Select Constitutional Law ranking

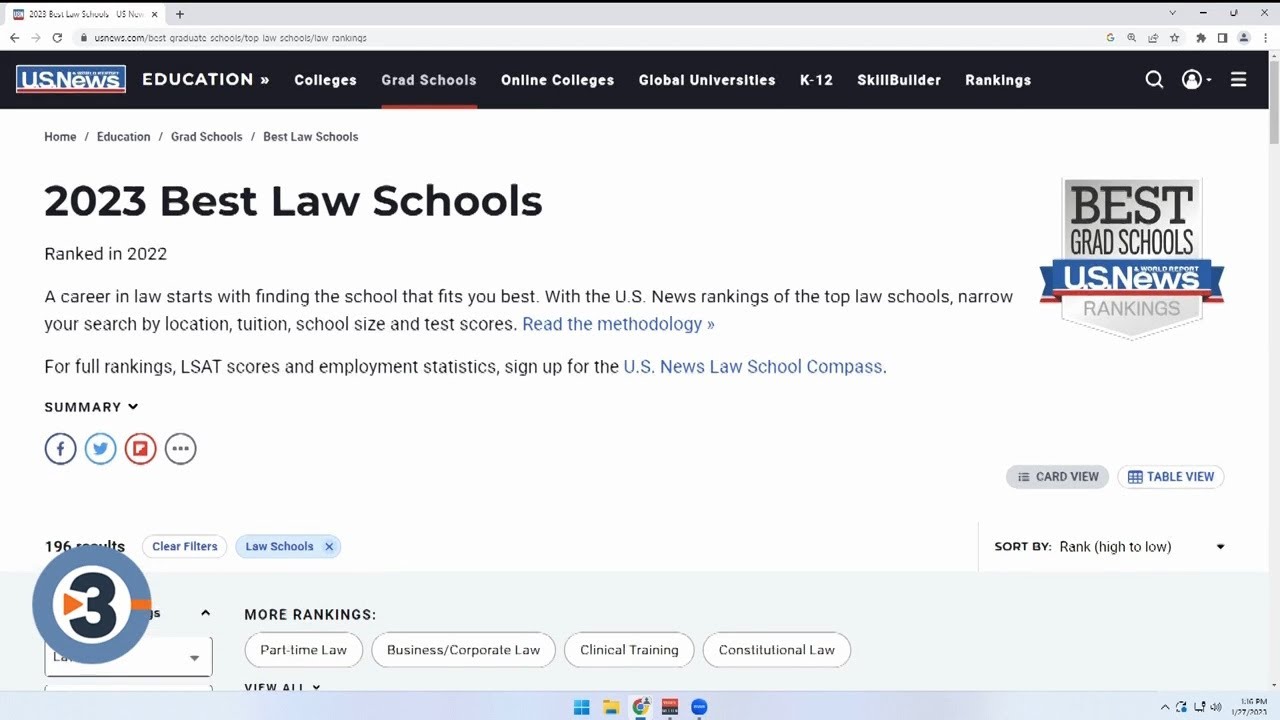[x=776, y=650]
